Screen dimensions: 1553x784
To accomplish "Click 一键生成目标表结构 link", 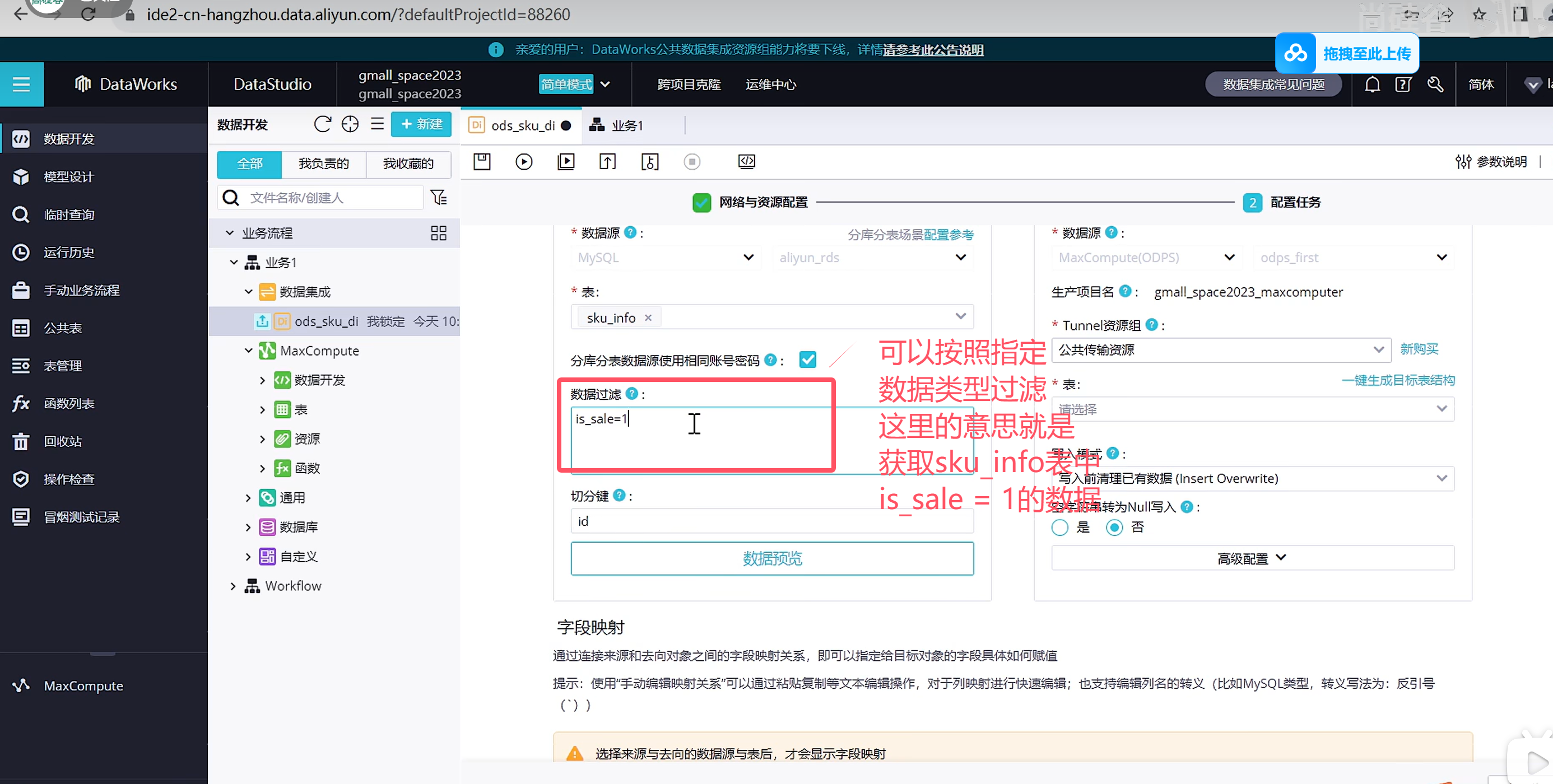I will click(1397, 380).
